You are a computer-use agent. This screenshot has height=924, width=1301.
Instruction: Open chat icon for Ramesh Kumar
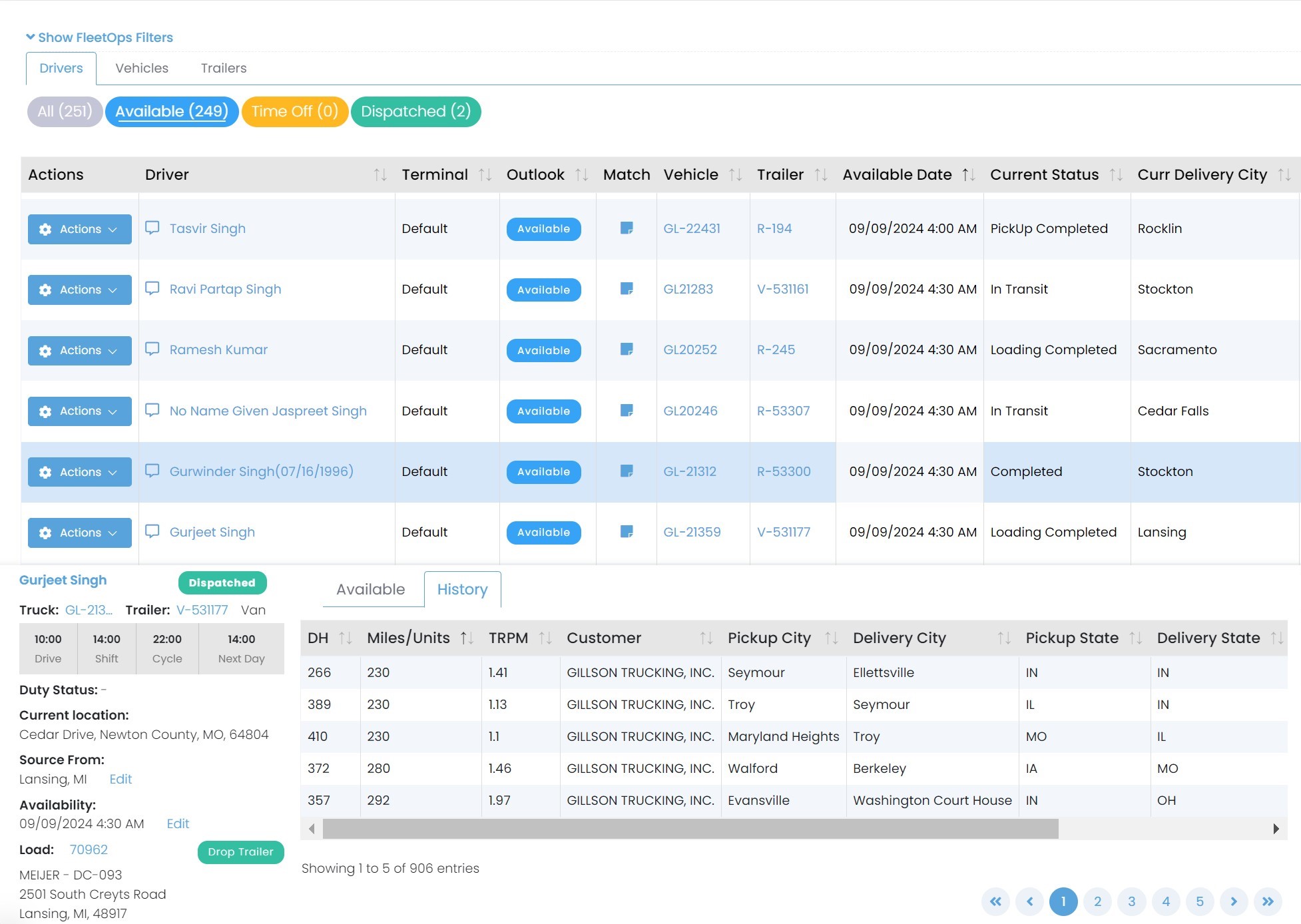tap(152, 349)
